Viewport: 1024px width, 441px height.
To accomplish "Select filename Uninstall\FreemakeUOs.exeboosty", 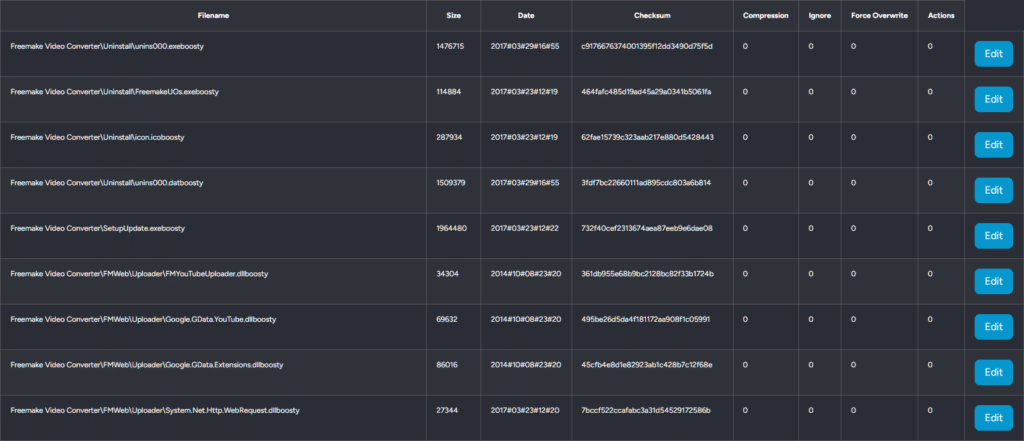I will click(x=114, y=92).
